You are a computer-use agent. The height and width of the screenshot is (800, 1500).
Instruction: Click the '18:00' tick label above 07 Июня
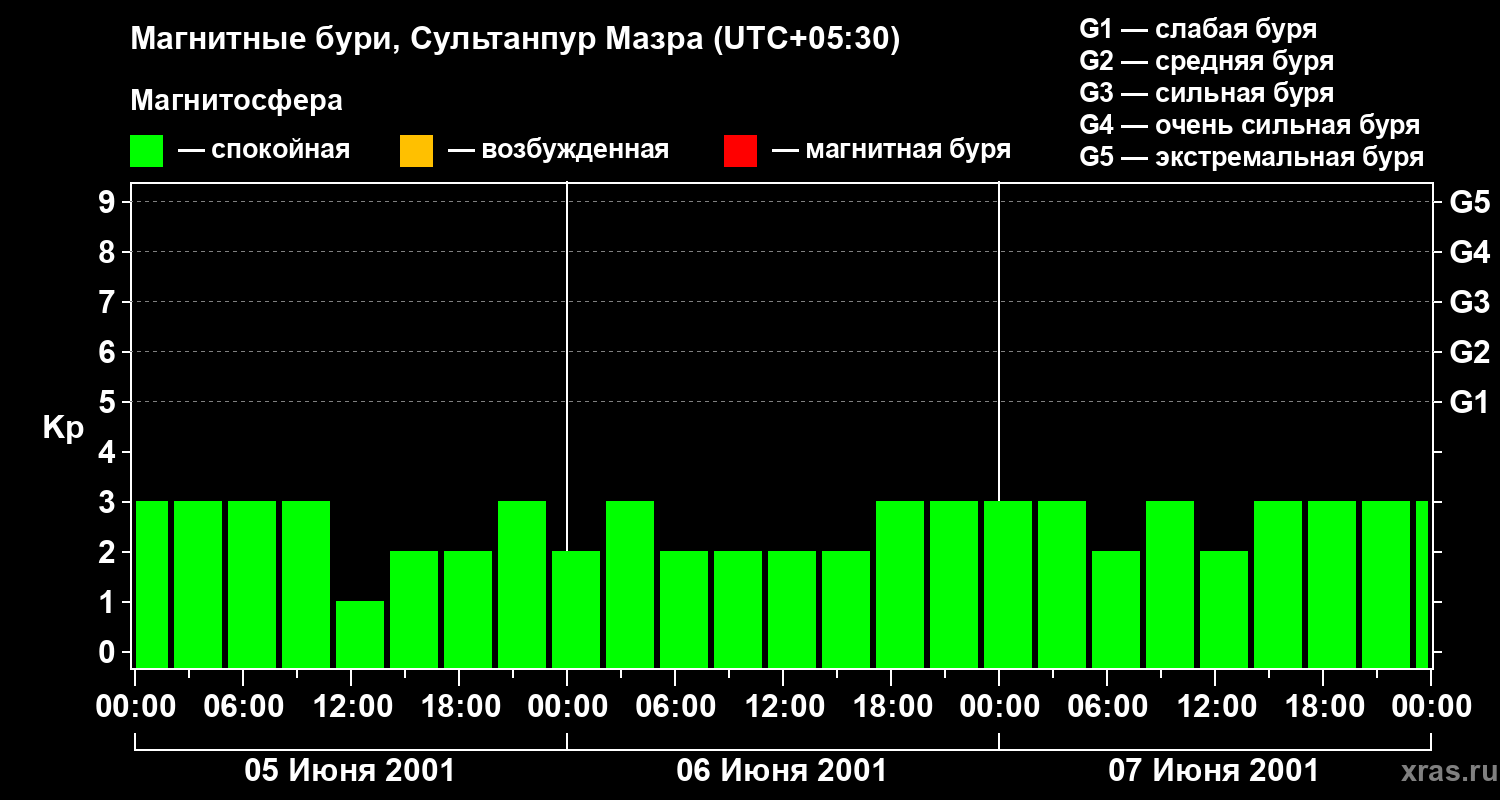(1323, 706)
